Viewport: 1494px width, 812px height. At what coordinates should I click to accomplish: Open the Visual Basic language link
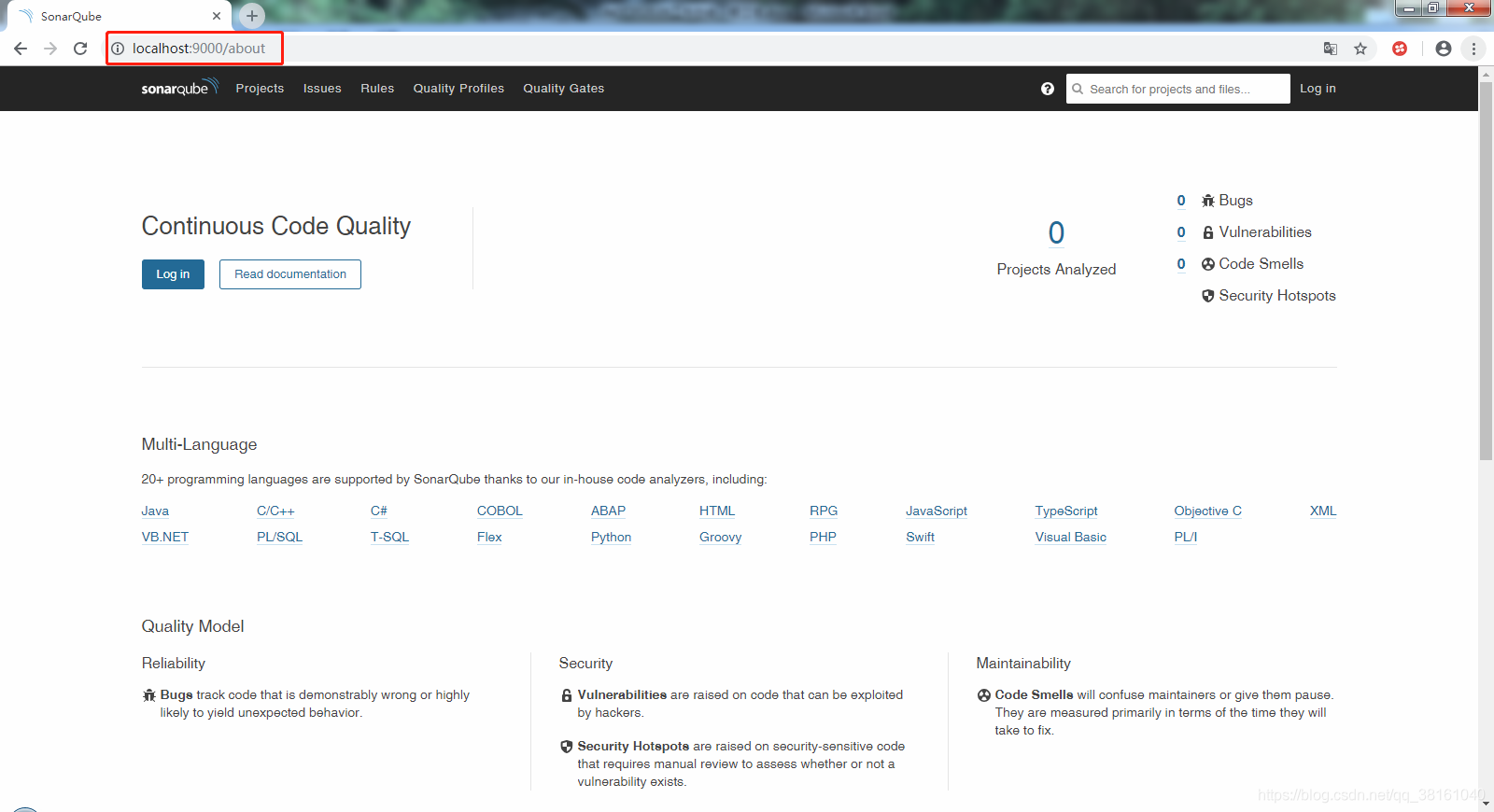pyautogui.click(x=1070, y=538)
